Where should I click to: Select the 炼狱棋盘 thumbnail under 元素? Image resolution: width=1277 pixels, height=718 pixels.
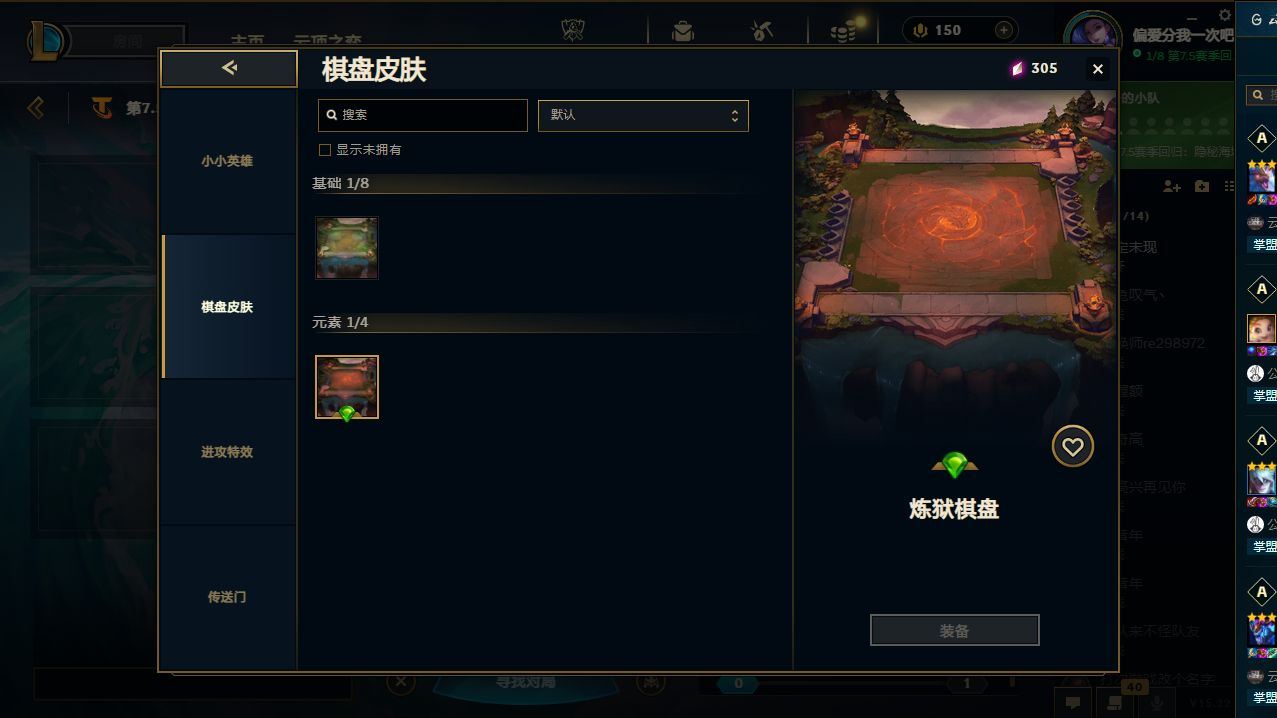347,387
